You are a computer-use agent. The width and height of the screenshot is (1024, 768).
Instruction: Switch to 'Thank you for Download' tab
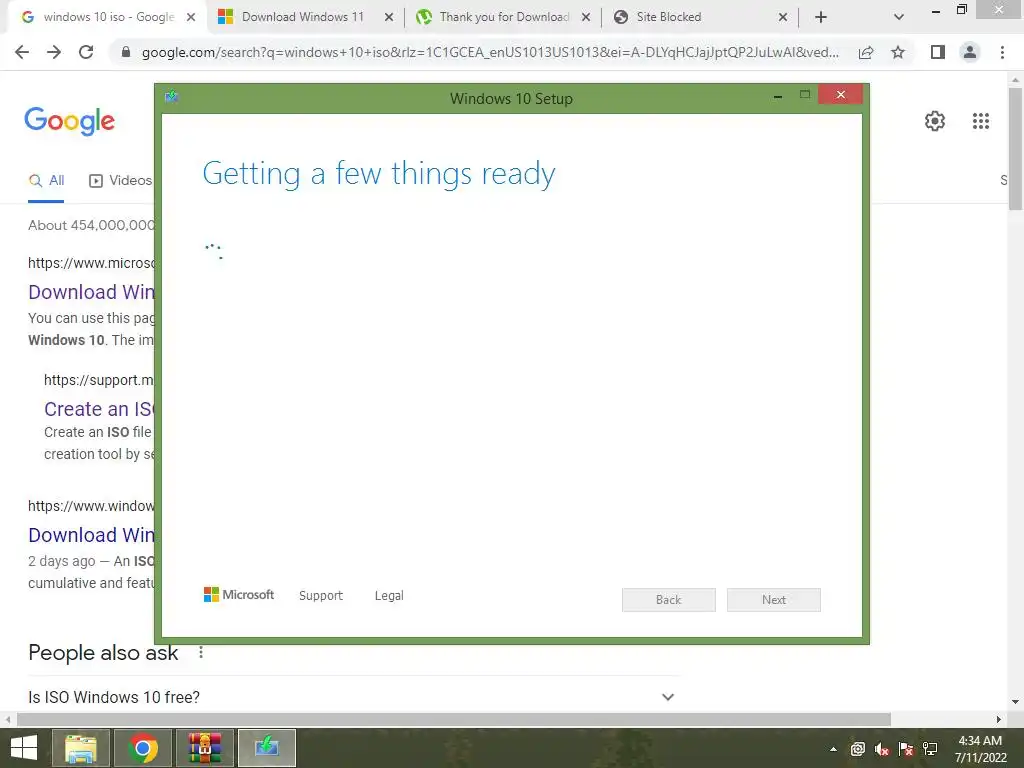(x=504, y=17)
